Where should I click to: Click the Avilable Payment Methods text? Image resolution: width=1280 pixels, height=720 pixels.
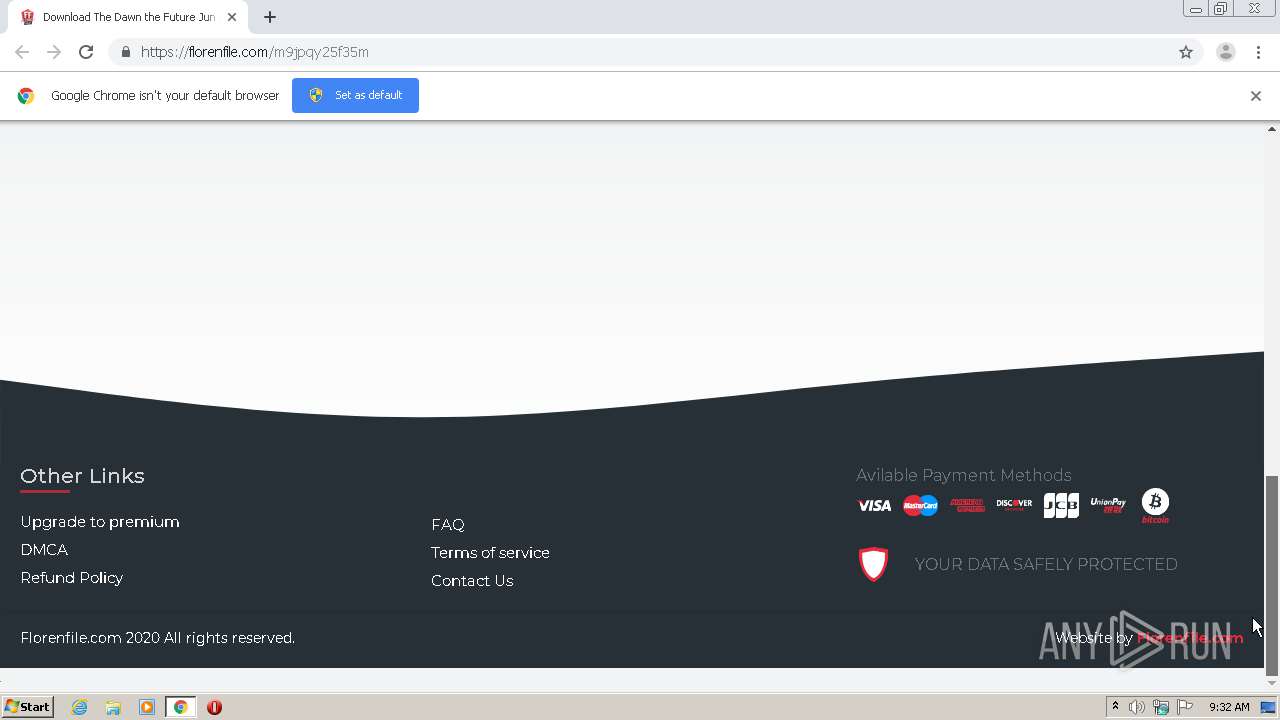[x=964, y=475]
